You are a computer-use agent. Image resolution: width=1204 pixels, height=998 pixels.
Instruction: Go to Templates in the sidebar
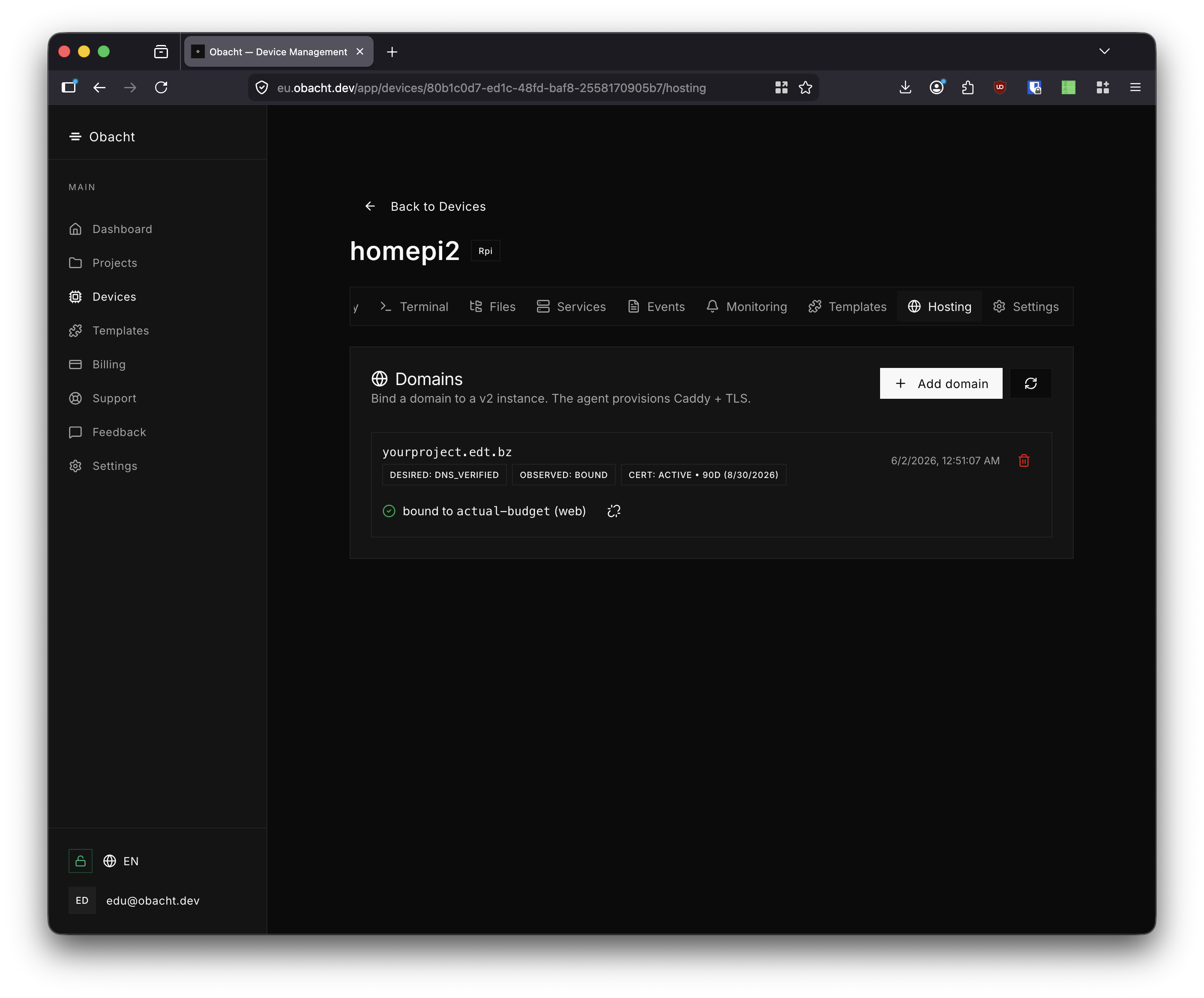108,330
